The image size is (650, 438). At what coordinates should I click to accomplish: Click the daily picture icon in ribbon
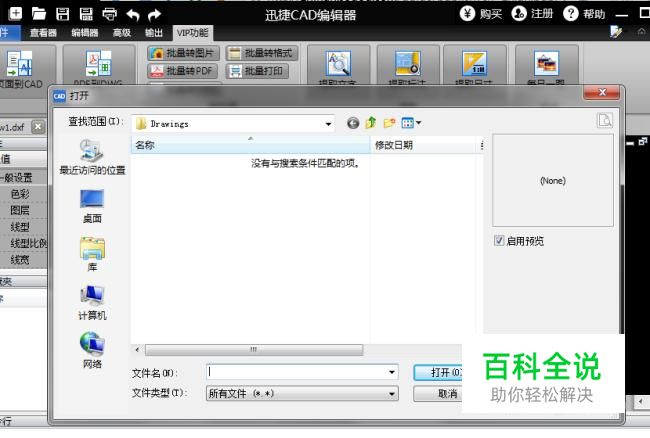coord(546,63)
